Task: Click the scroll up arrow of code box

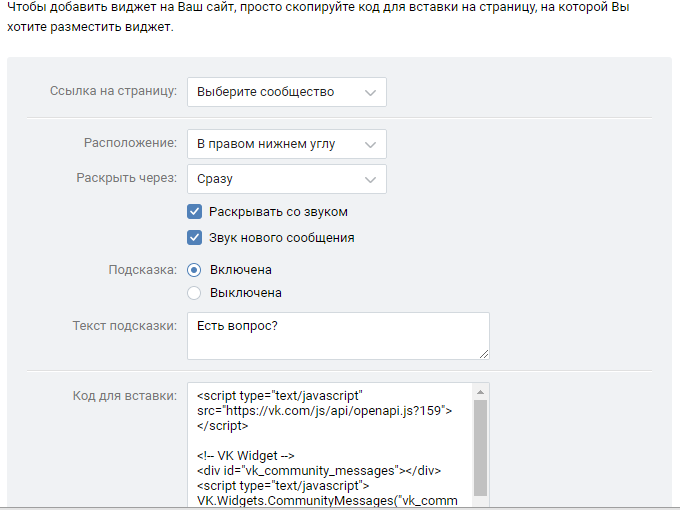Action: pos(481,392)
